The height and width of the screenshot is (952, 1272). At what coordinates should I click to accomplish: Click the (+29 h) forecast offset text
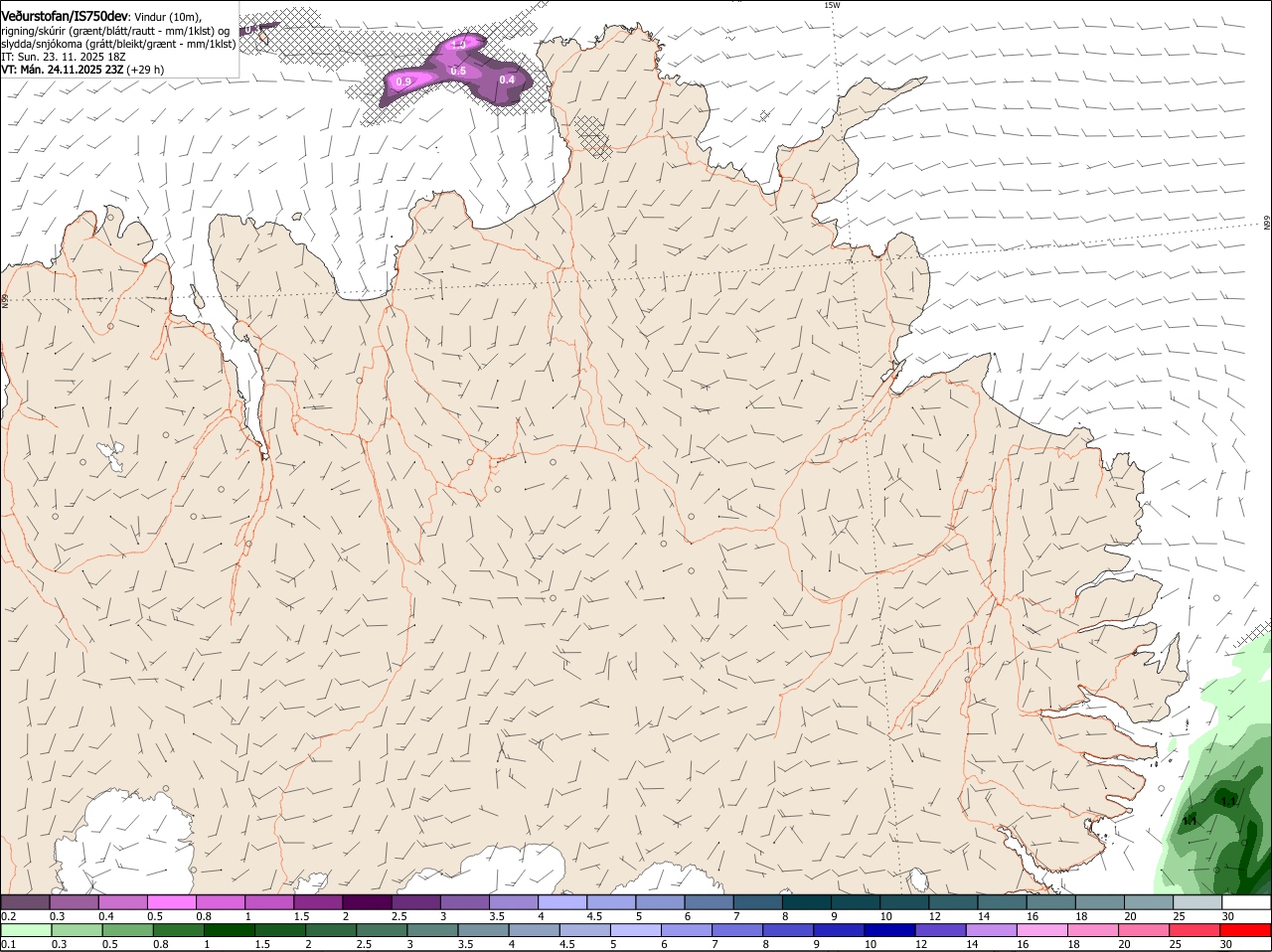pyautogui.click(x=145, y=70)
